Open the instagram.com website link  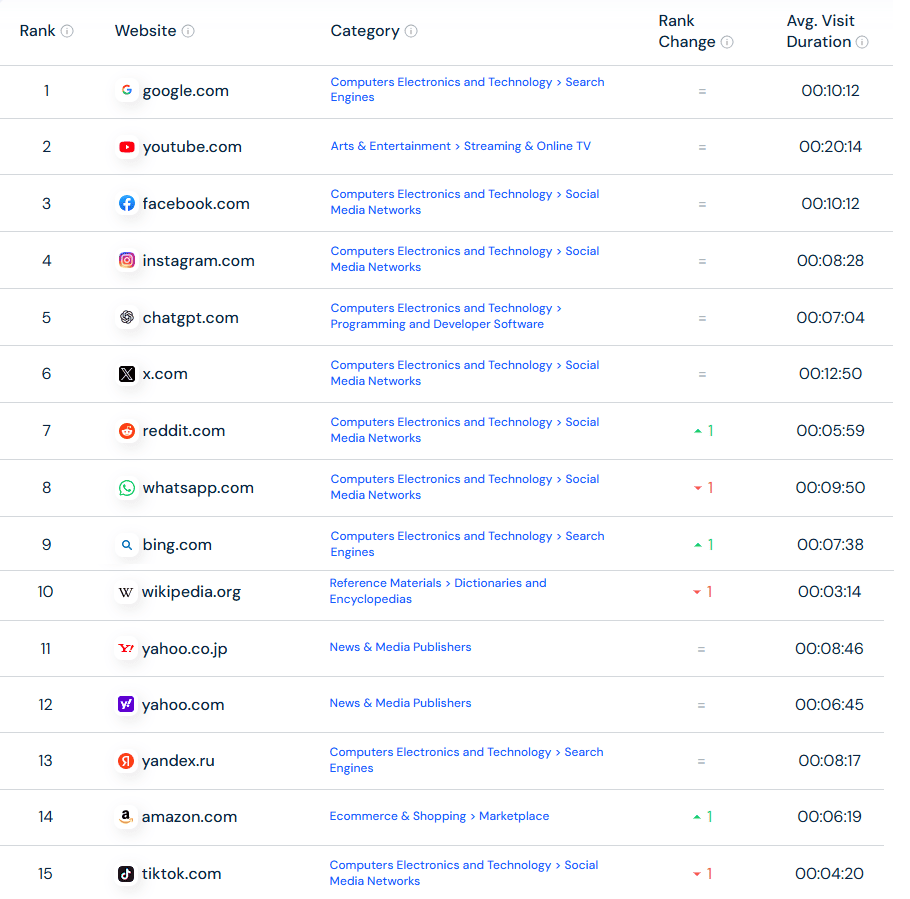[198, 261]
